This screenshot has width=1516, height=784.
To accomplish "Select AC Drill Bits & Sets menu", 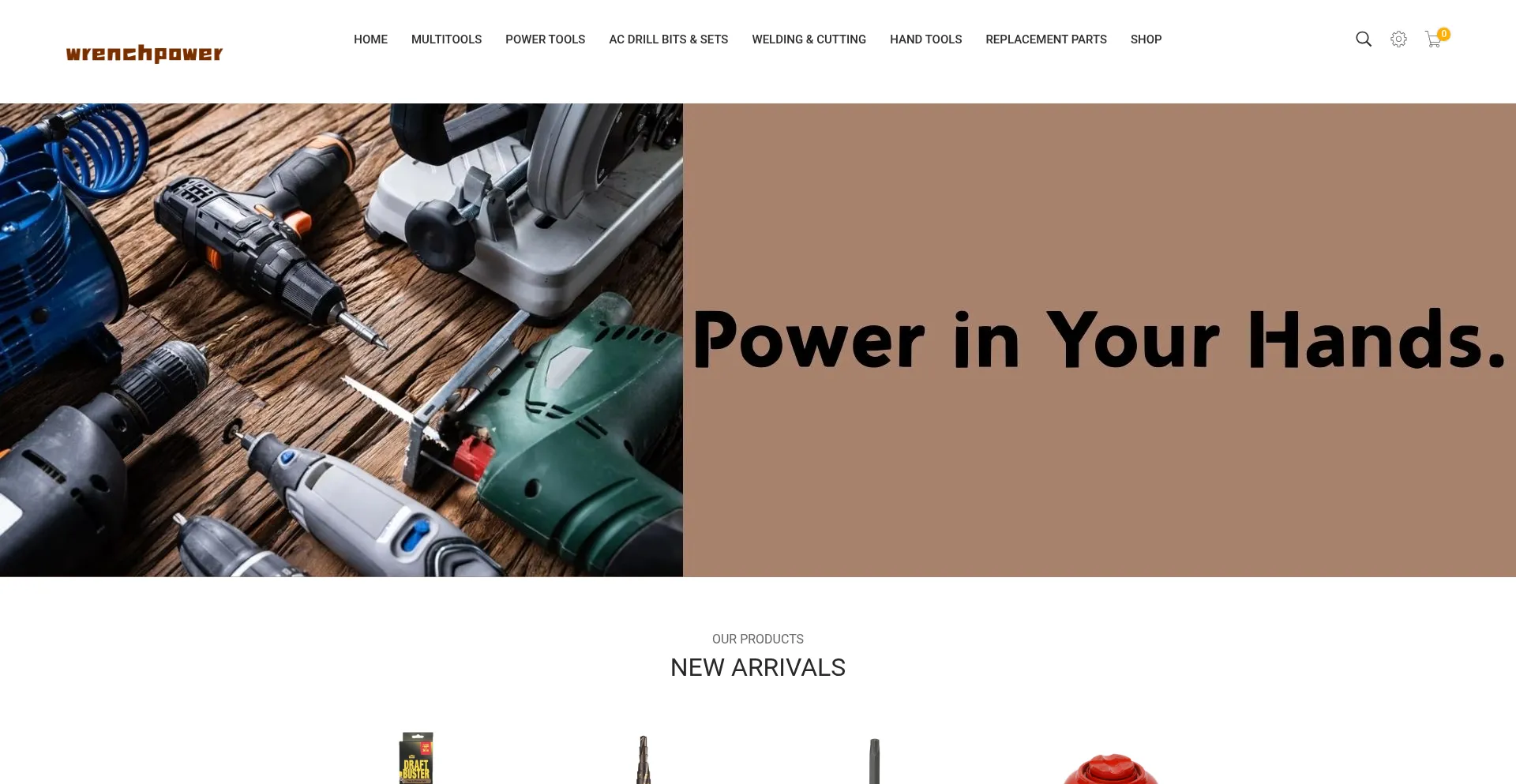I will (668, 39).
